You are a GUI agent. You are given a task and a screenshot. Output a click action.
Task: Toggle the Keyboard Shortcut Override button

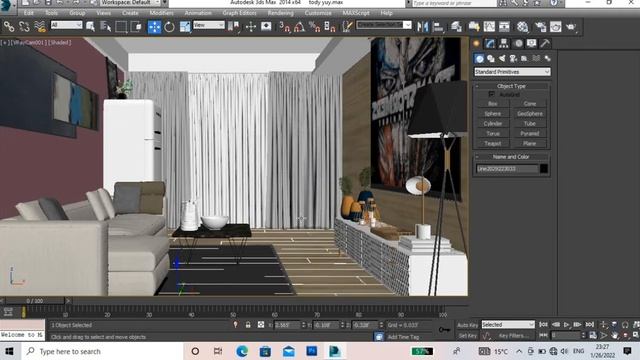point(266,27)
